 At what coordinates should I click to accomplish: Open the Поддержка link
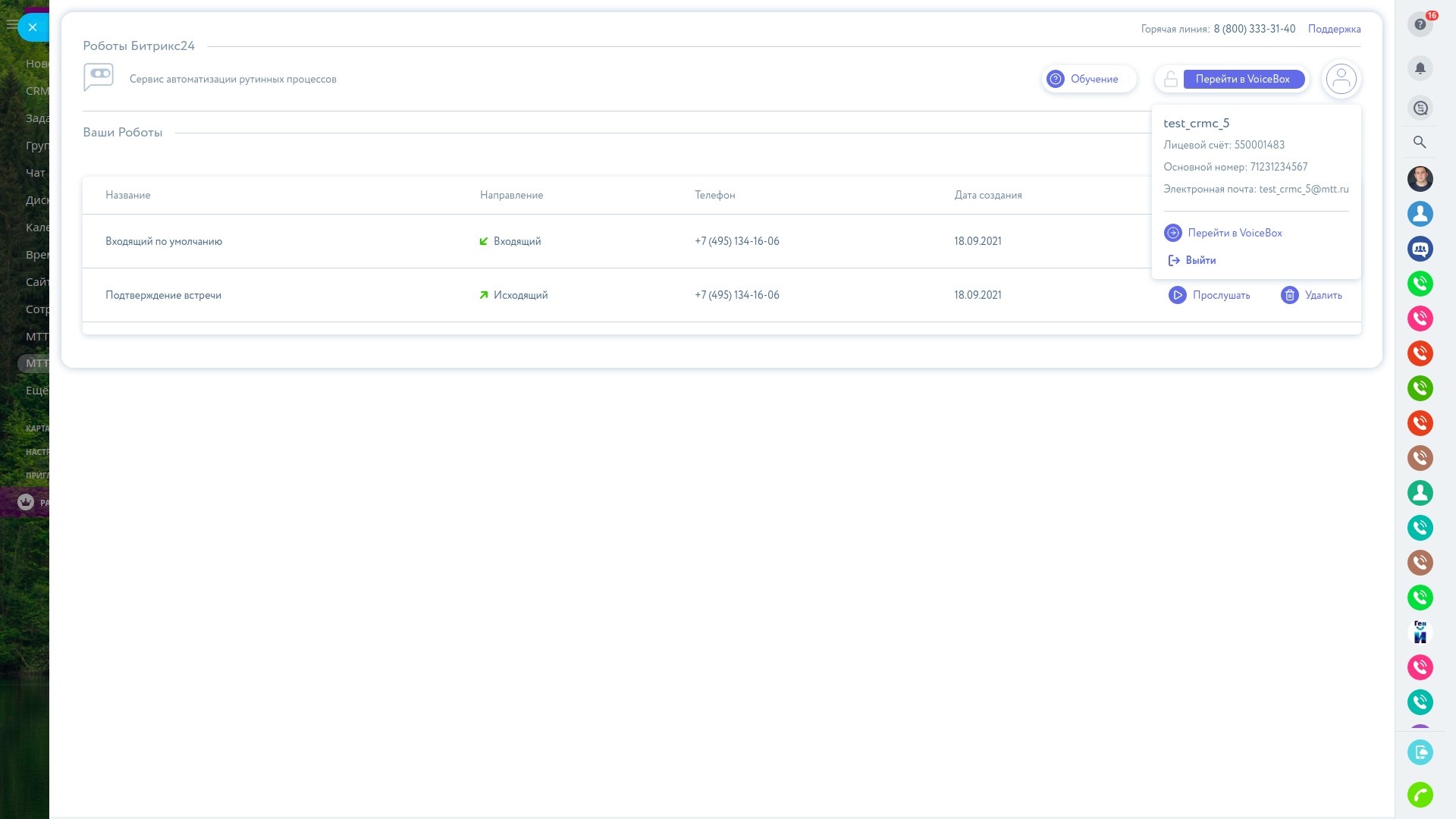[x=1334, y=29]
